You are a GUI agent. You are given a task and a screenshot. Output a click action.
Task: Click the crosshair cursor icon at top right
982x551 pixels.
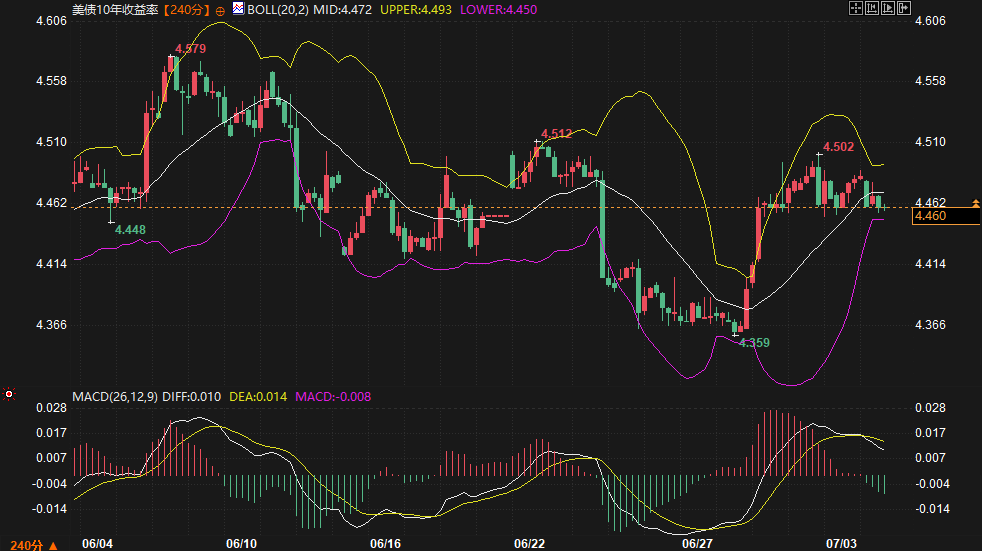point(855,8)
